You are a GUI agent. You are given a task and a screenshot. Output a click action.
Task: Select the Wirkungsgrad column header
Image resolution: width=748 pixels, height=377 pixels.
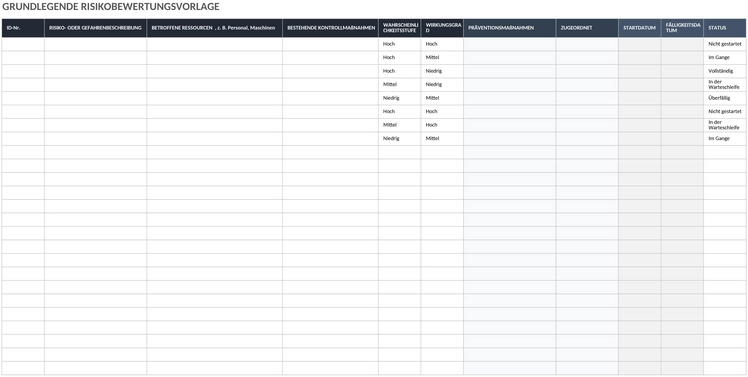(442, 28)
